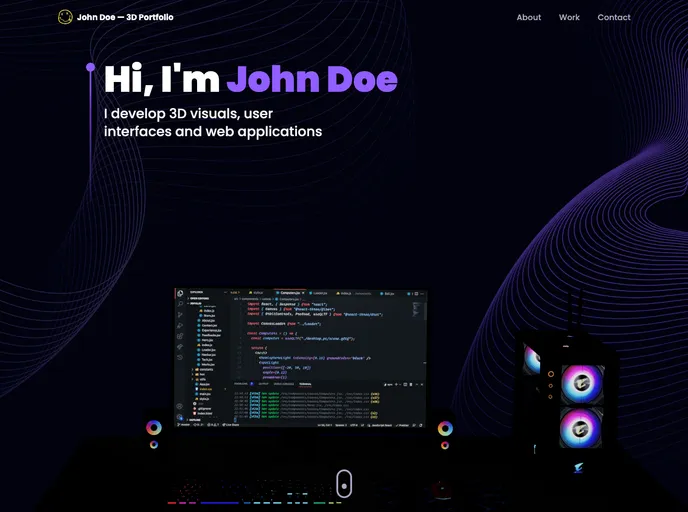Jump to the Contact section
Screen dimensions: 688x512
tap(613, 17)
